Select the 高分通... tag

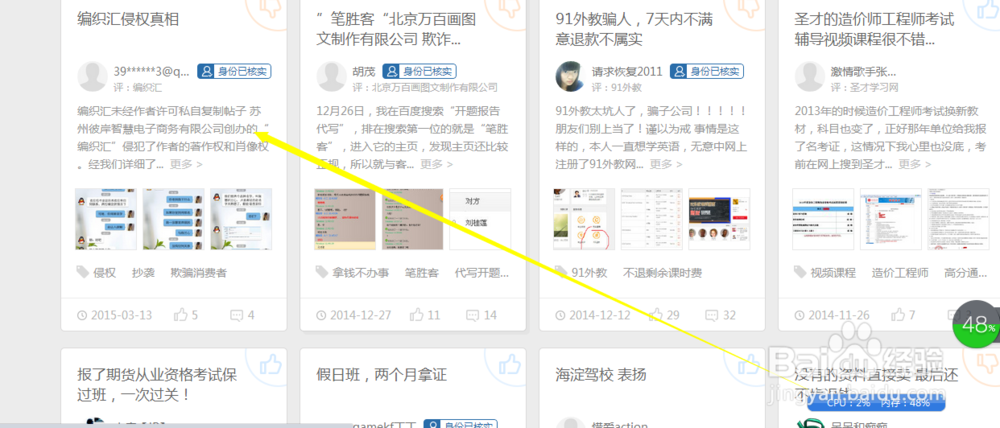coord(966,273)
